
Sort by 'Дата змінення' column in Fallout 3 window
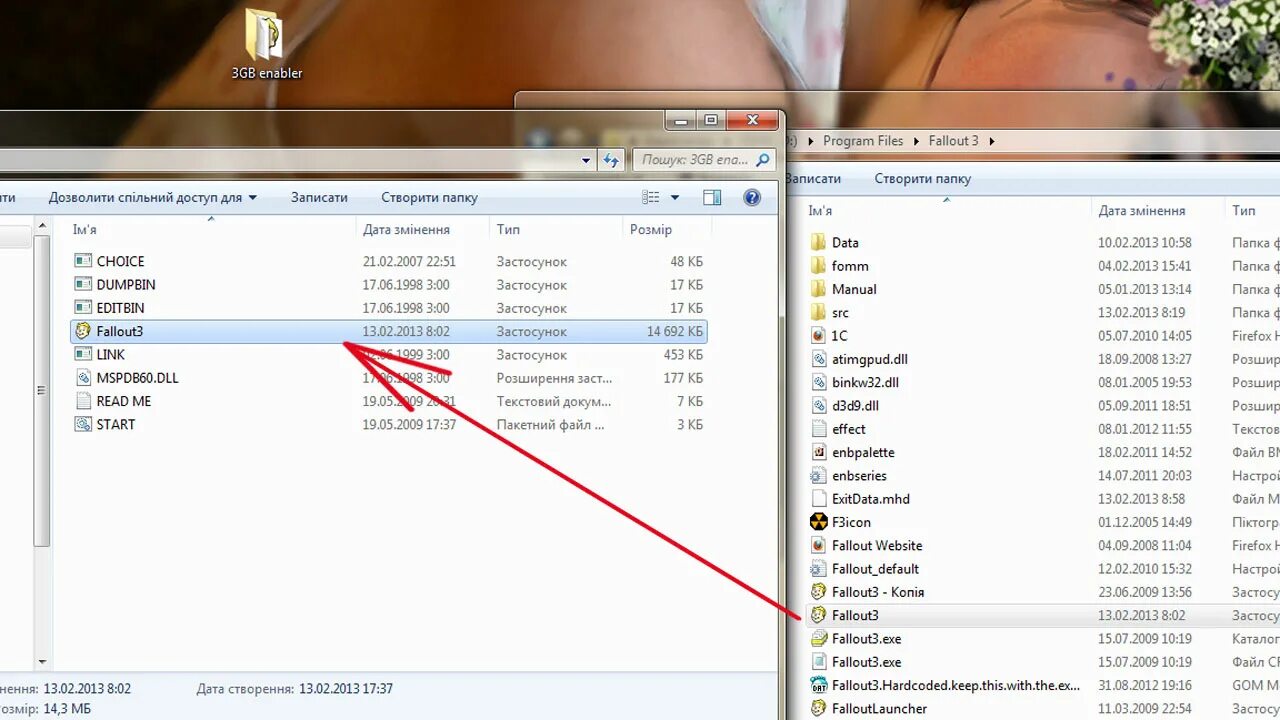[x=1157, y=211]
